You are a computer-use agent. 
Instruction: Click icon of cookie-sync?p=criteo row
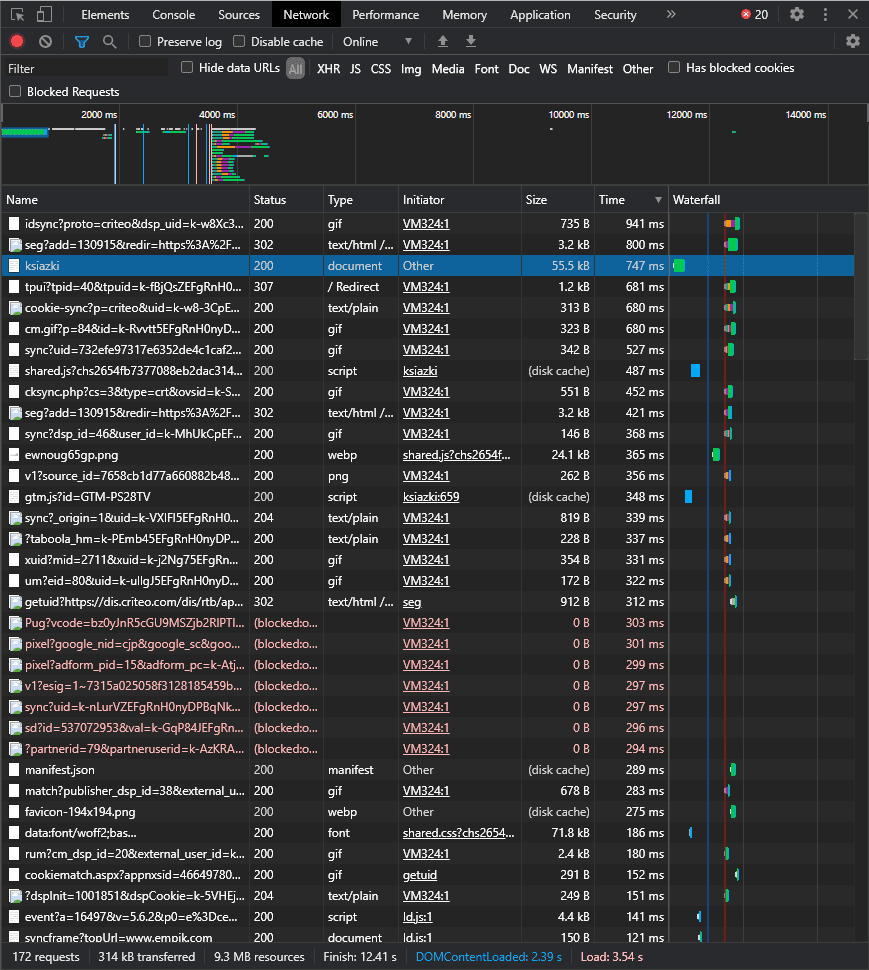(15, 308)
